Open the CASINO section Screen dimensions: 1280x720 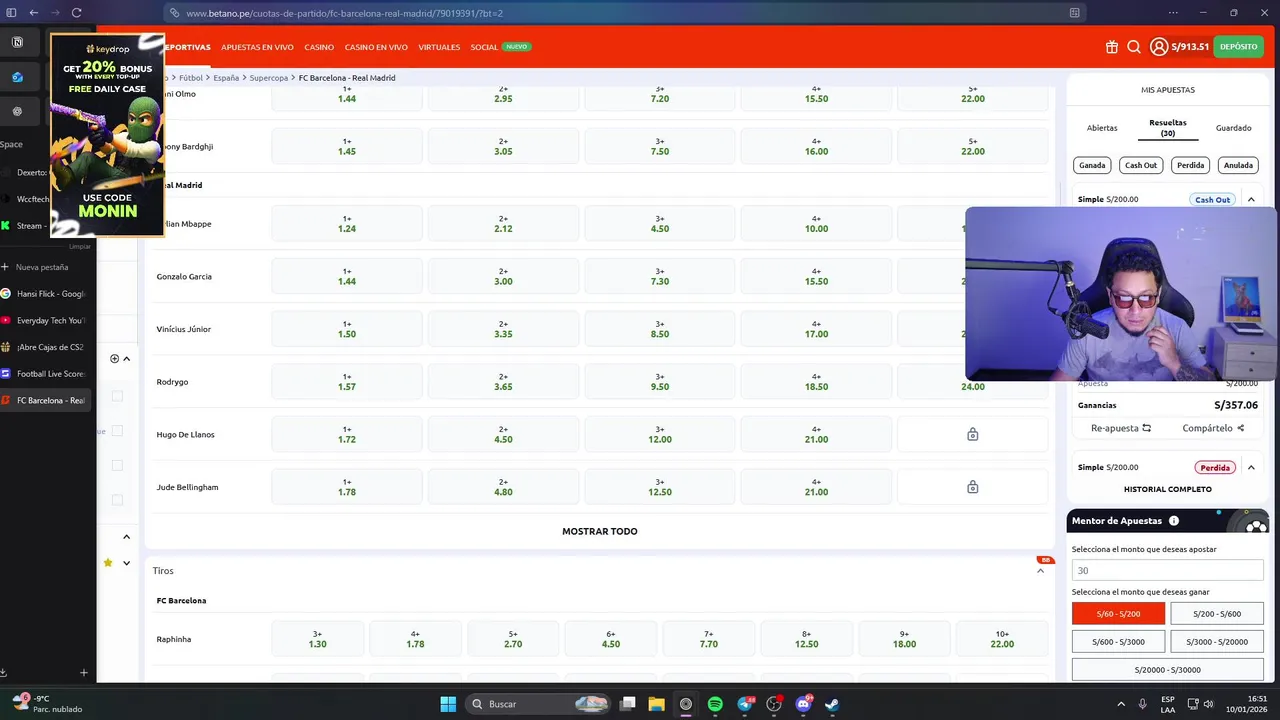[319, 47]
